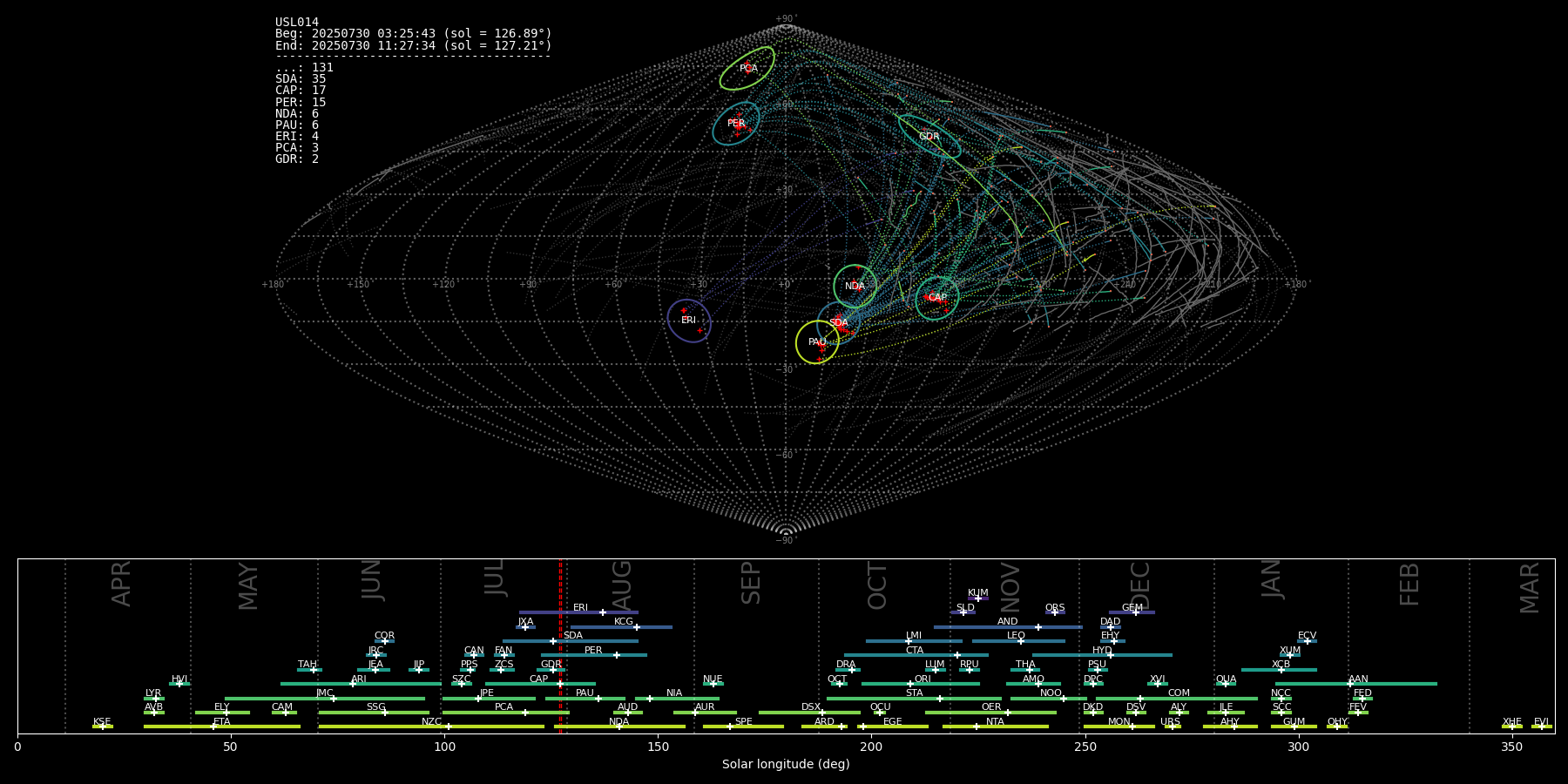Select the 'USL014' station title text
This screenshot has height=784, width=1568.
pos(297,23)
